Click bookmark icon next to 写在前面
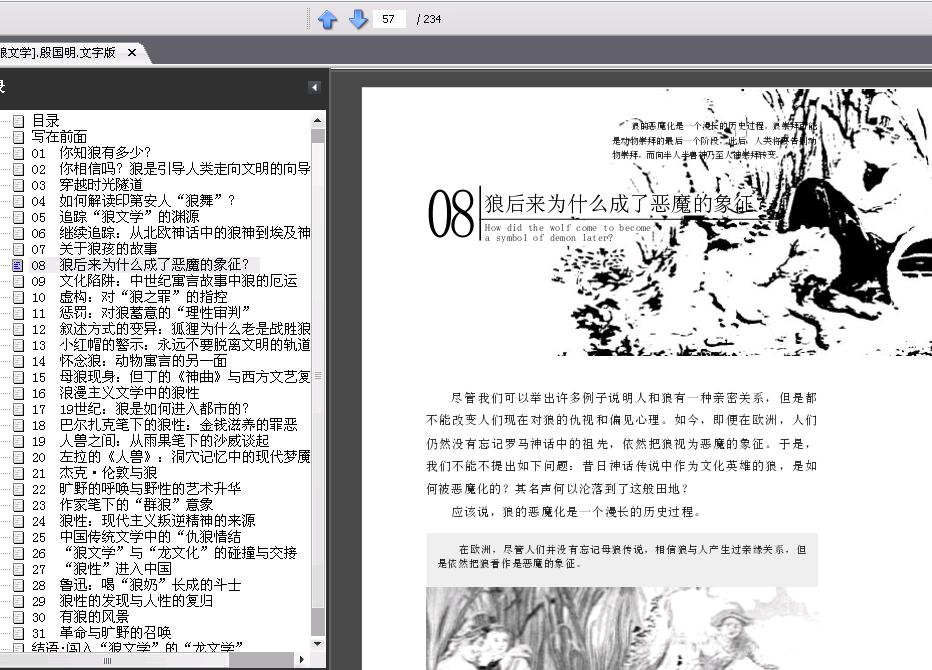932x670 pixels. (x=18, y=137)
